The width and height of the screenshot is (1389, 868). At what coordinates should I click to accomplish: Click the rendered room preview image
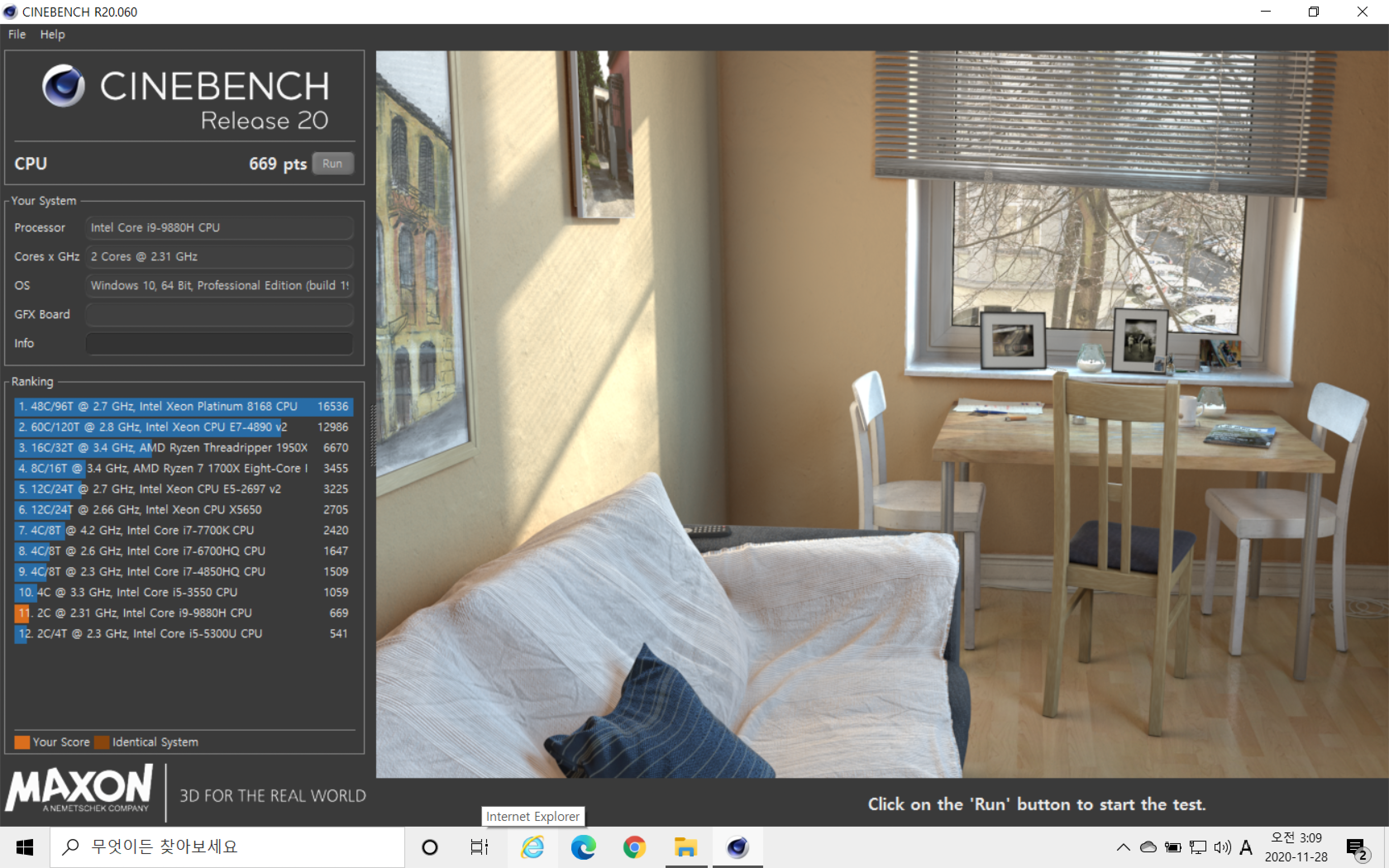882,415
